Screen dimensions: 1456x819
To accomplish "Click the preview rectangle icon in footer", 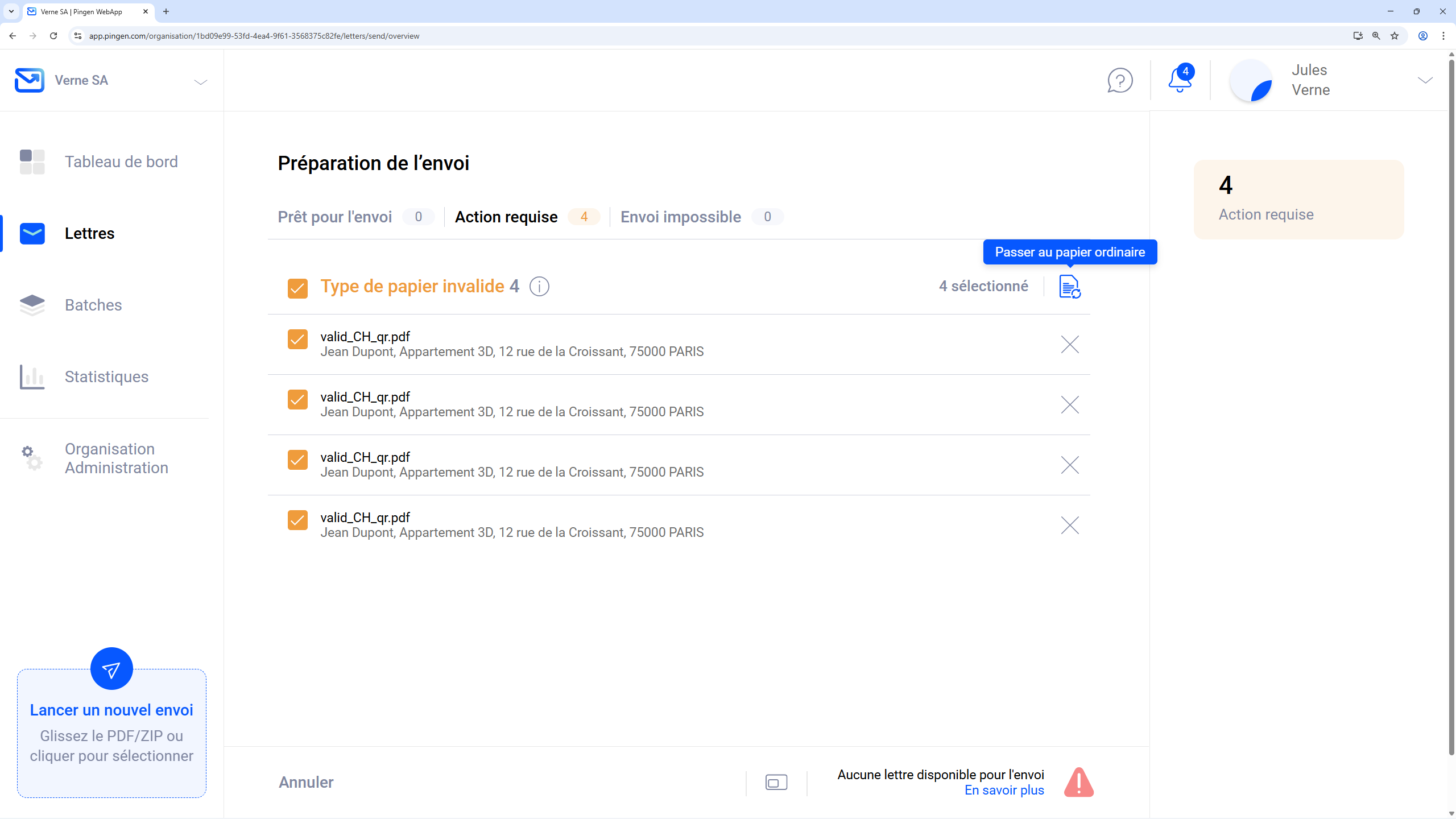I will pyautogui.click(x=776, y=783).
